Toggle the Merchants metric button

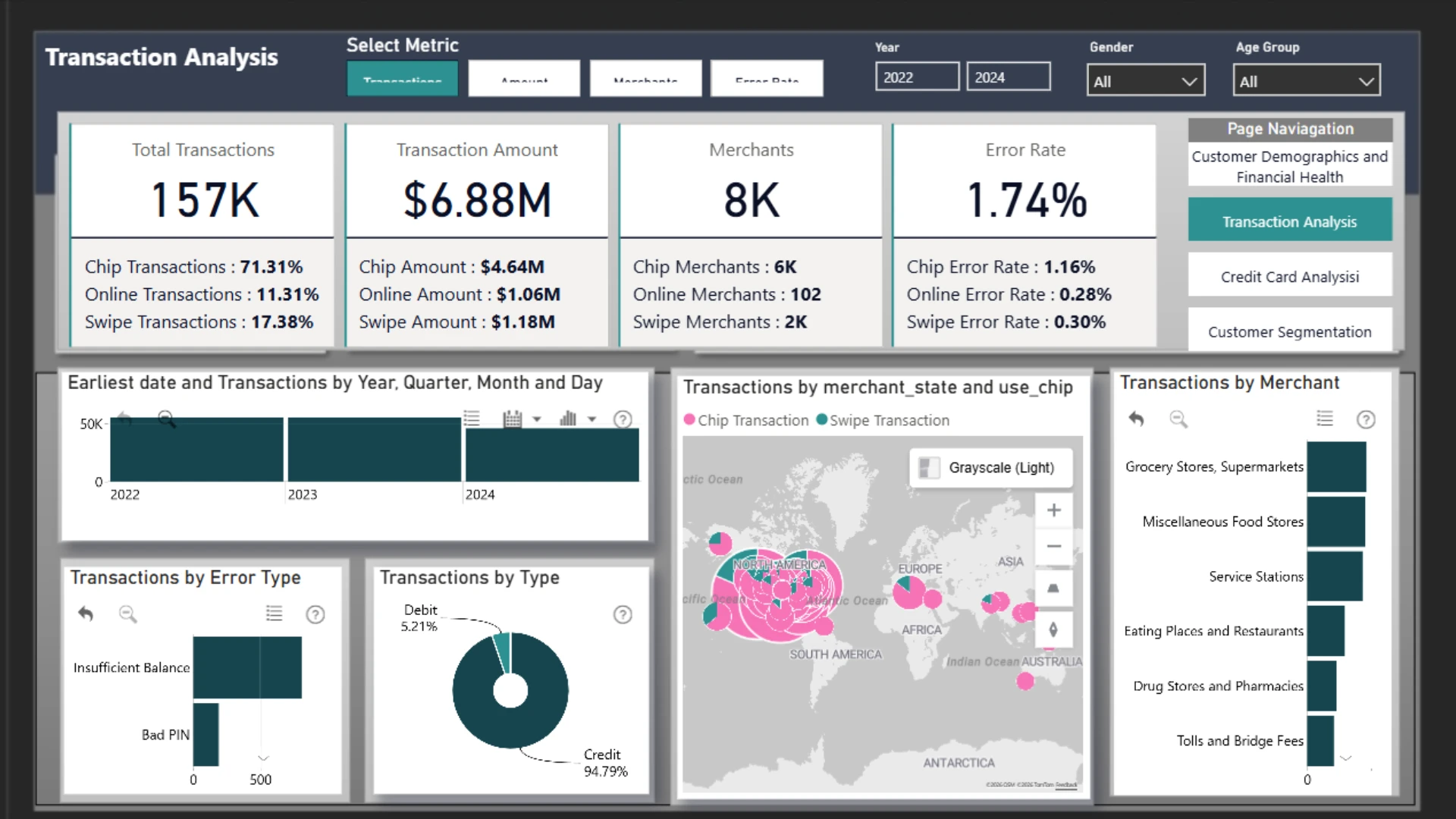tap(645, 78)
